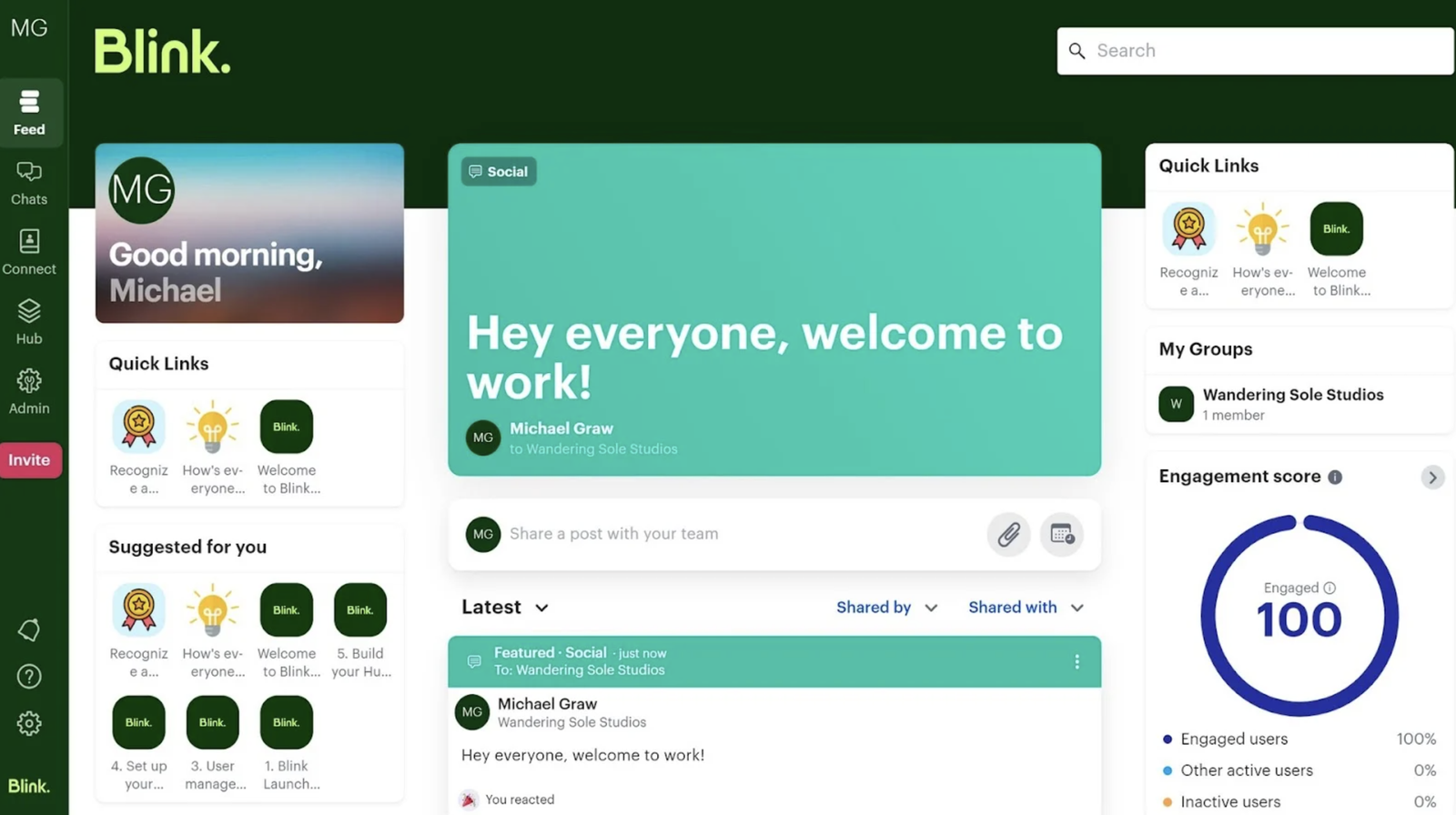Go to the Hub section
The width and height of the screenshot is (1456, 815).
pyautogui.click(x=29, y=322)
